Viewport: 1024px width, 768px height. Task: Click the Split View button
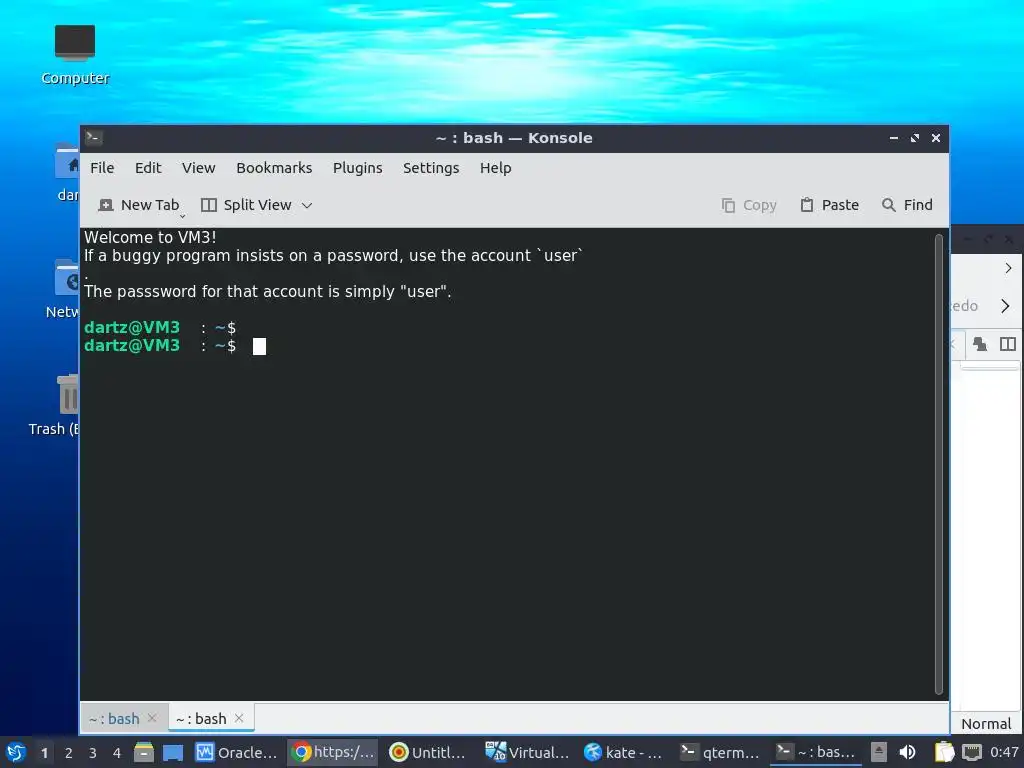246,205
